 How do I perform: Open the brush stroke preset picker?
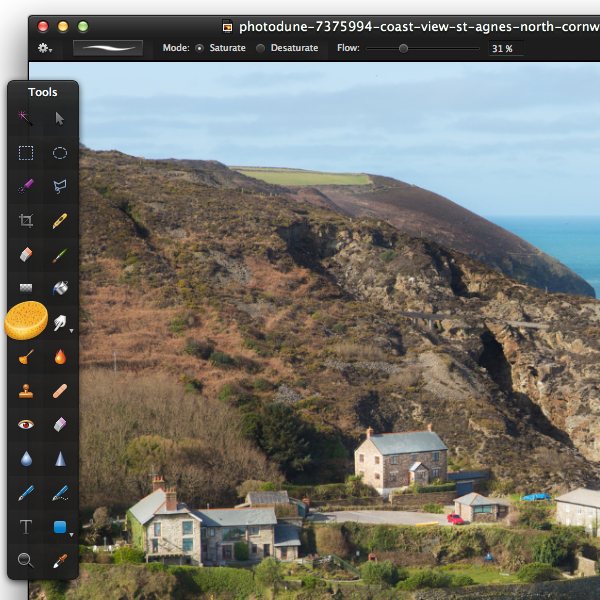[108, 48]
